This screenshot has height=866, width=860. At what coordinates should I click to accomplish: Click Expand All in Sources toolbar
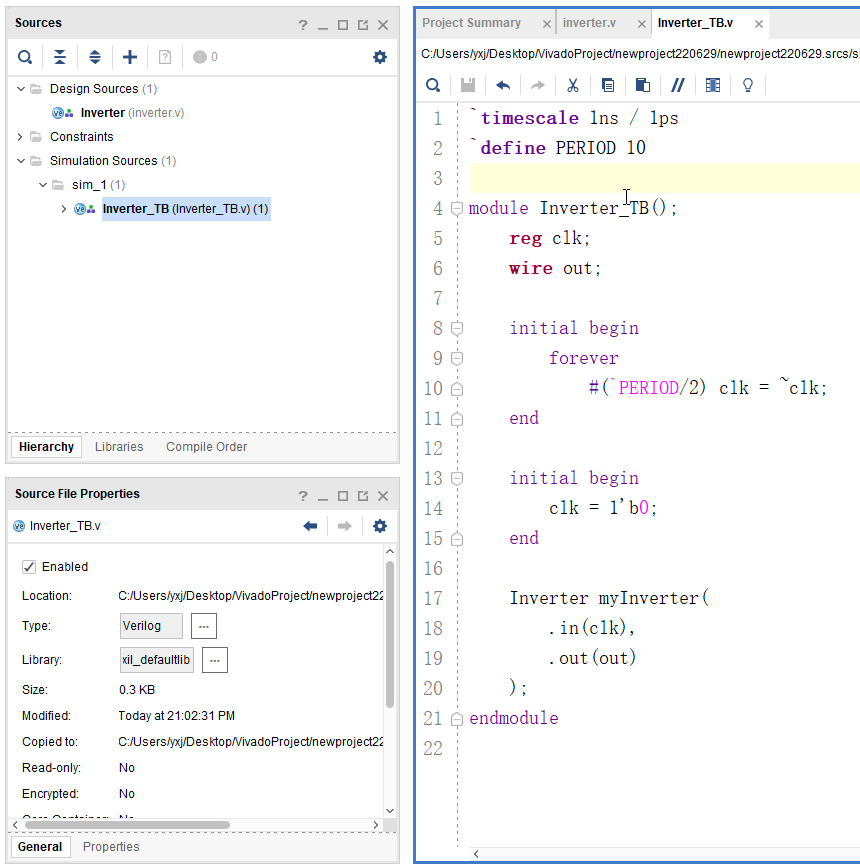click(95, 57)
